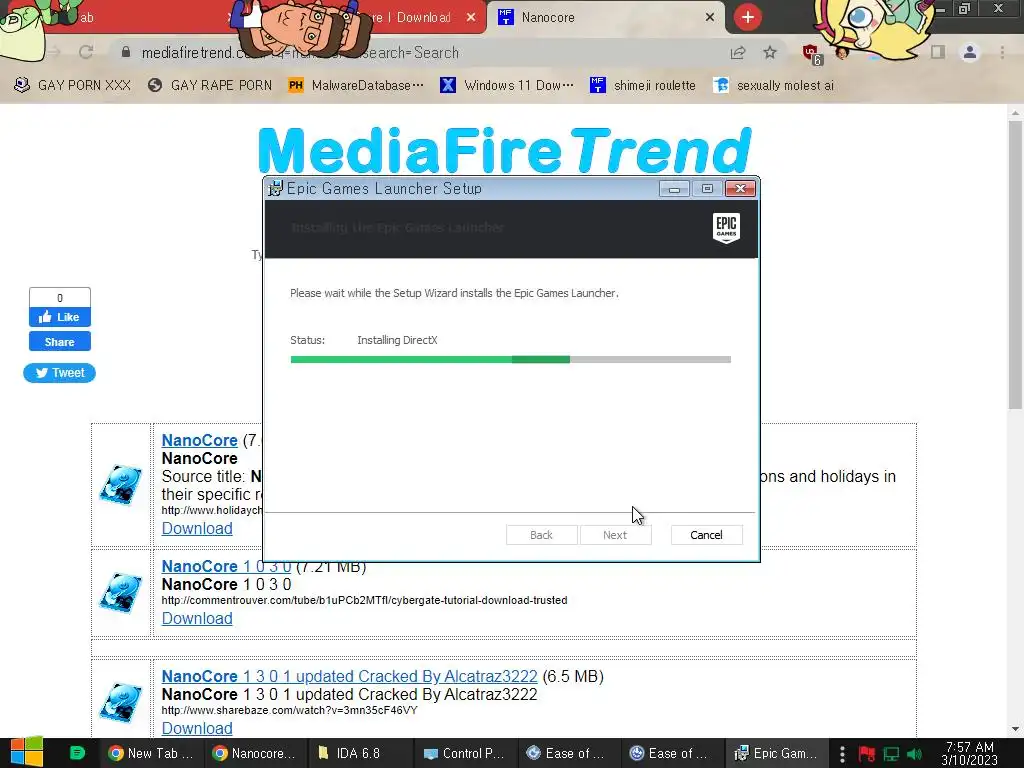
Task: Expand the taskbar overflow dots
Action: (x=842, y=754)
